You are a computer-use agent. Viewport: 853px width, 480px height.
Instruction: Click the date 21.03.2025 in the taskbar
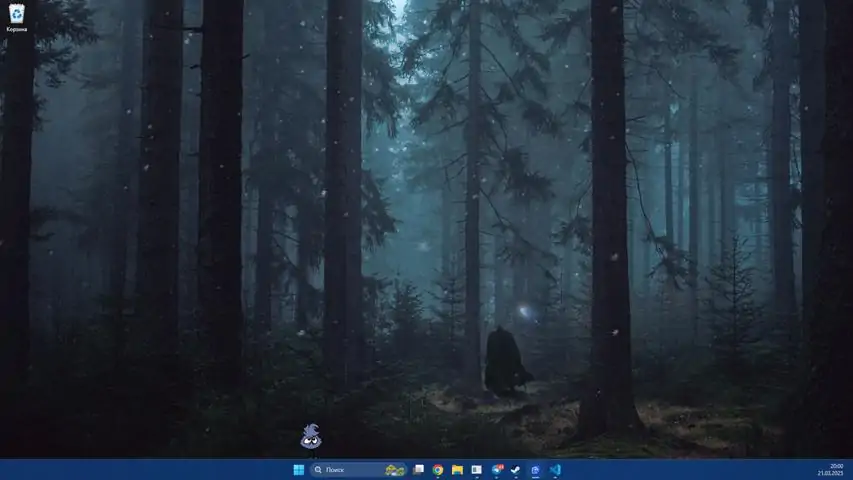pyautogui.click(x=831, y=474)
